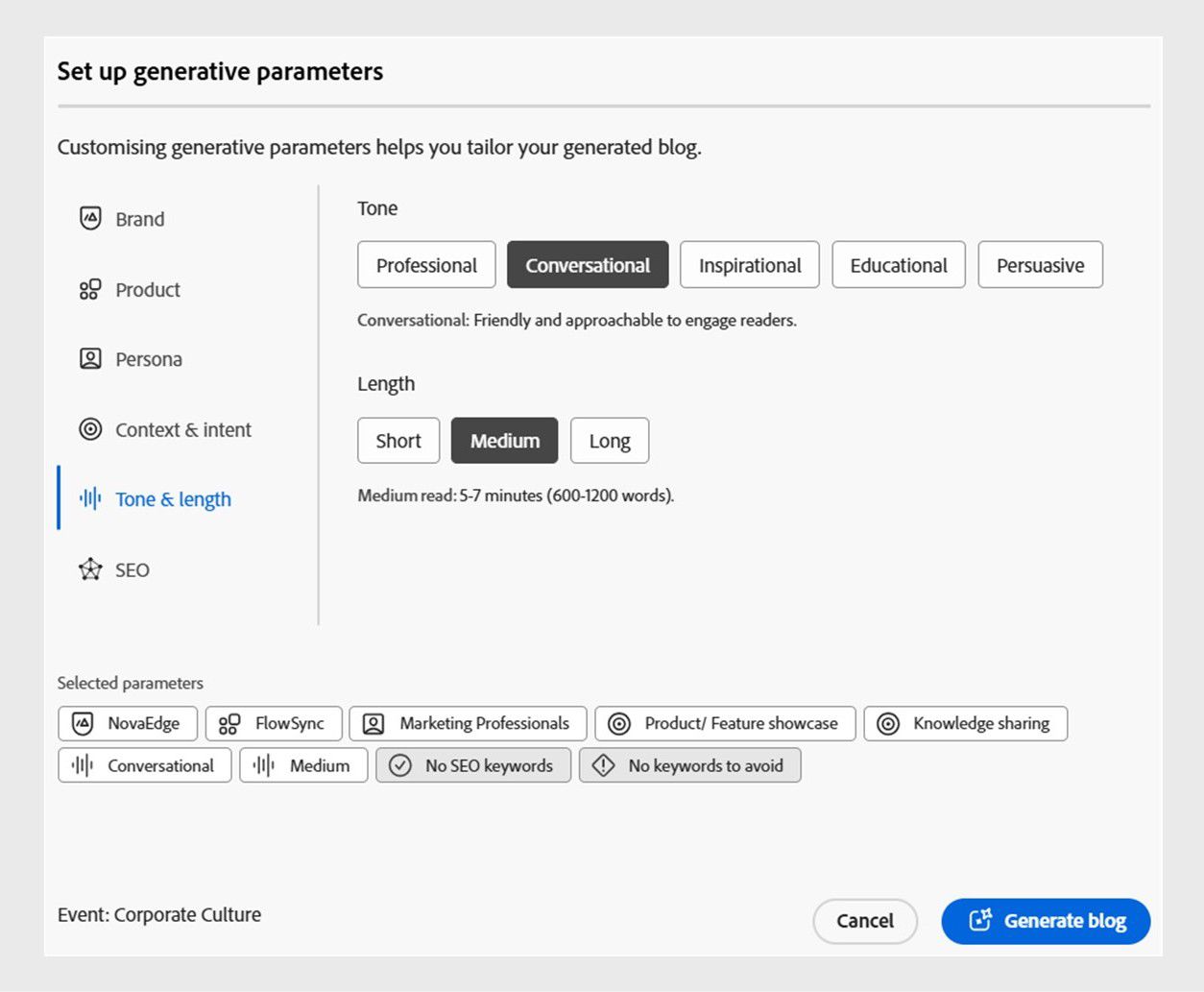Click the persona icon on Marketing Professionals chip

click(373, 723)
